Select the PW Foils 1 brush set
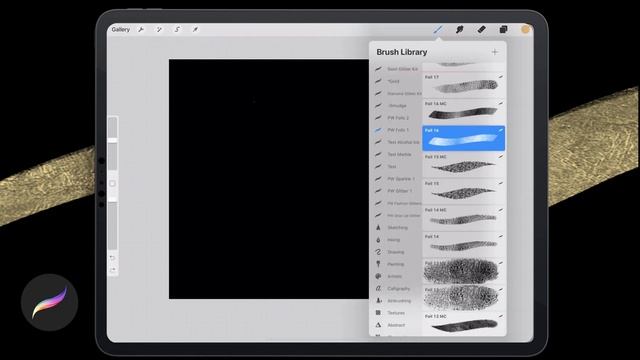Screen dimensions: 640x360 coord(397,130)
